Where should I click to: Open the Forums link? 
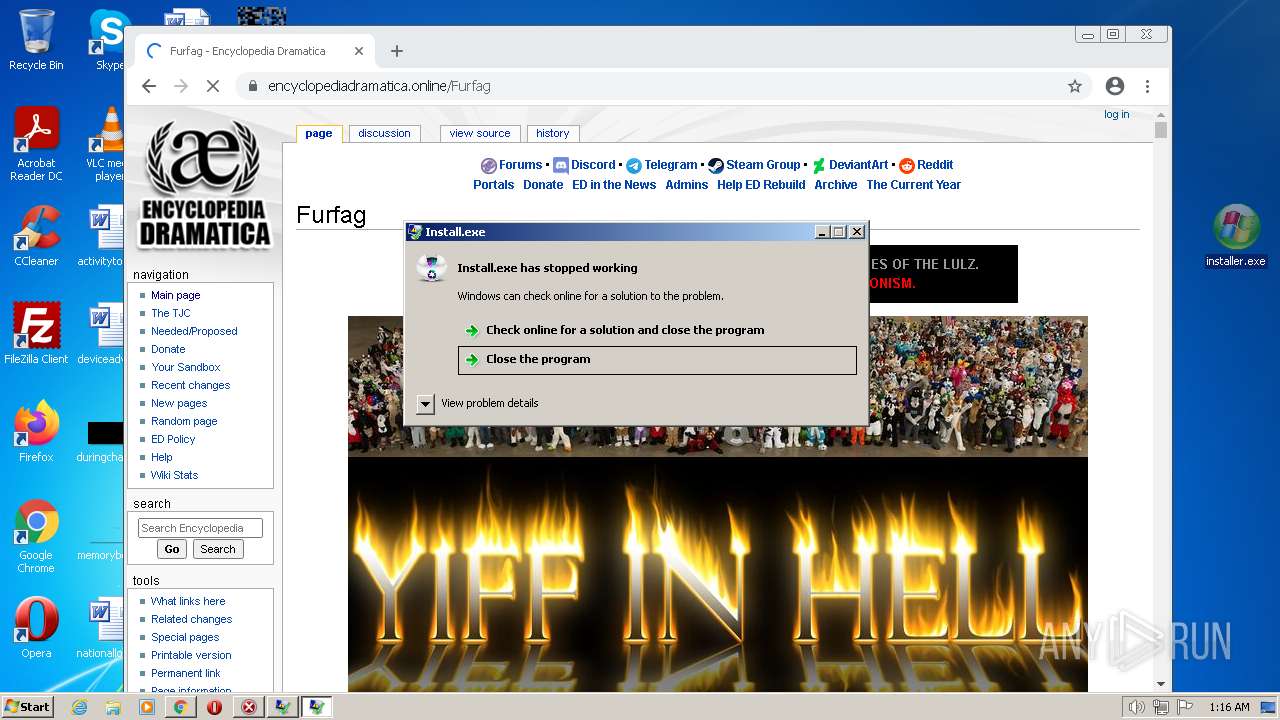(521, 165)
